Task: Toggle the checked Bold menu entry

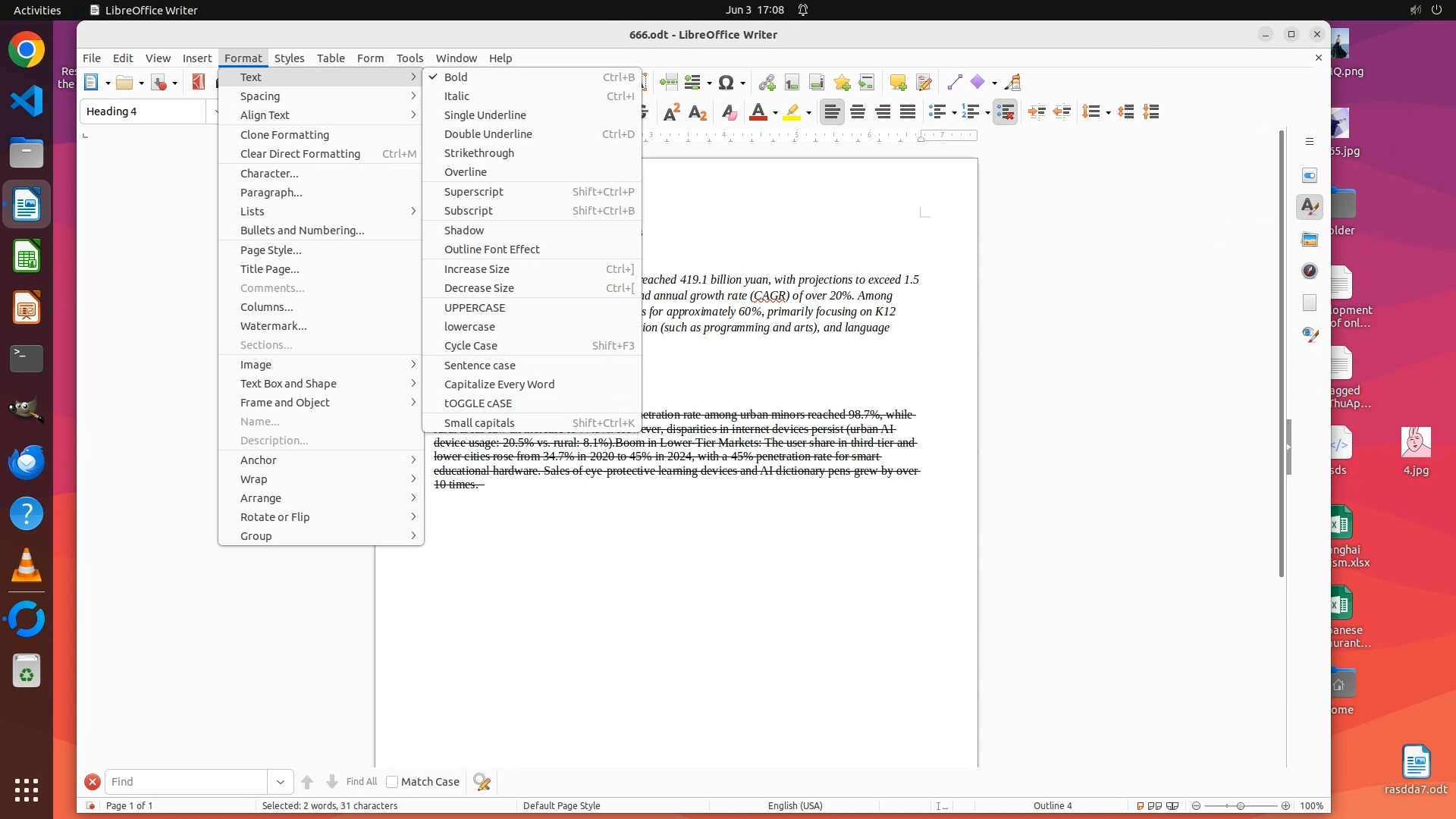Action: [456, 77]
